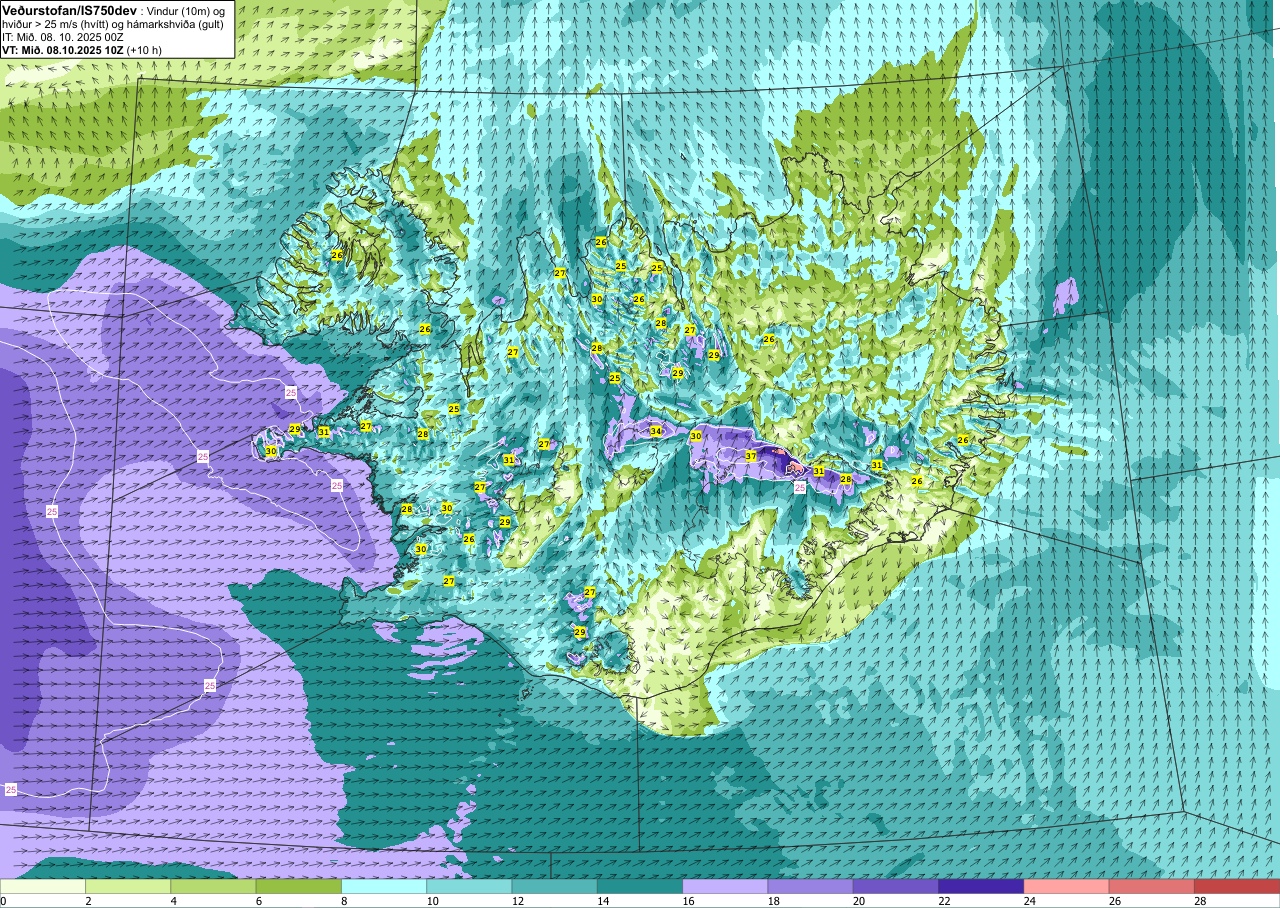Click the 6–8 m/s olive green legend swatch
1280x908 pixels.
(298, 886)
